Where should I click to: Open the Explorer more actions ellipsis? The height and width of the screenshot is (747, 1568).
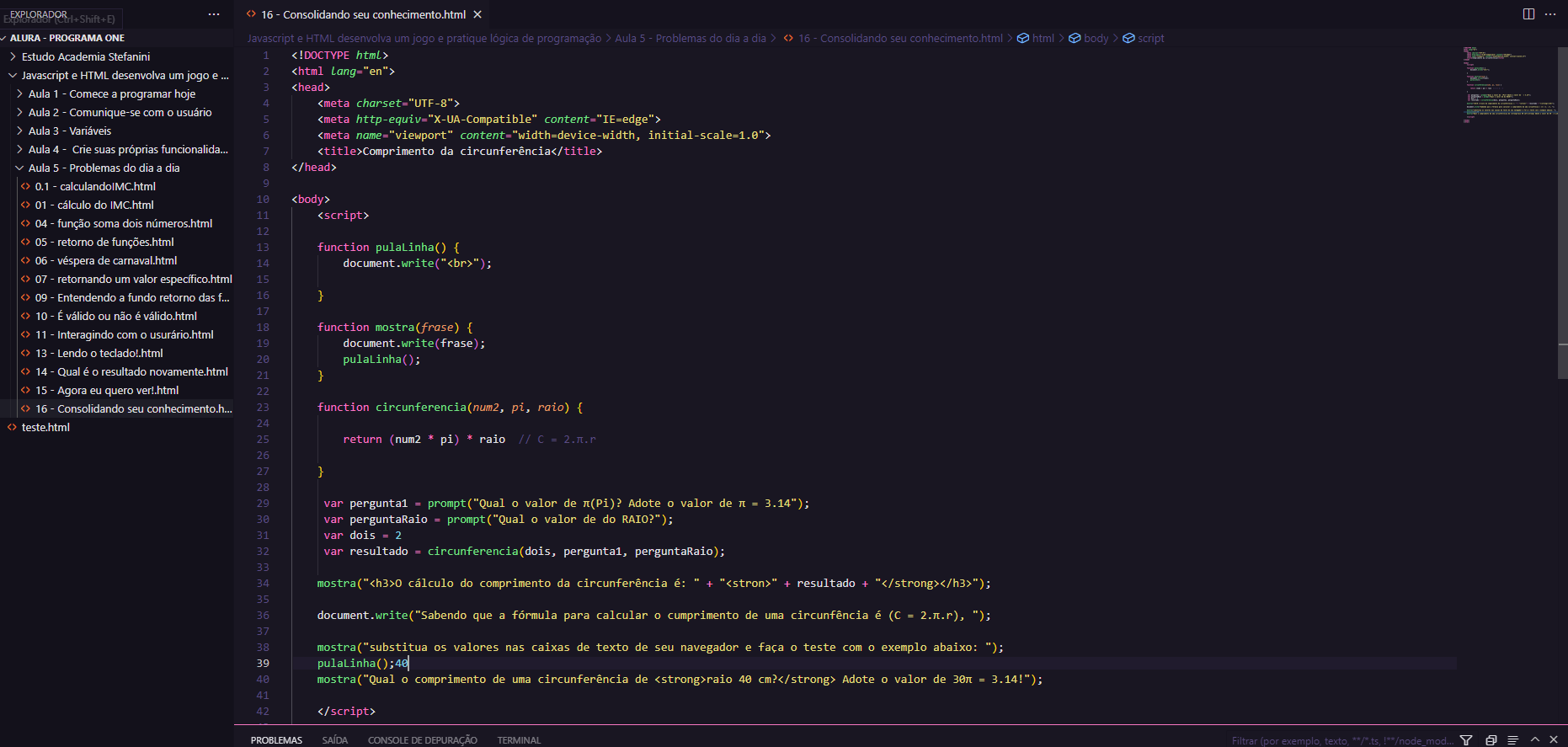pos(214,14)
